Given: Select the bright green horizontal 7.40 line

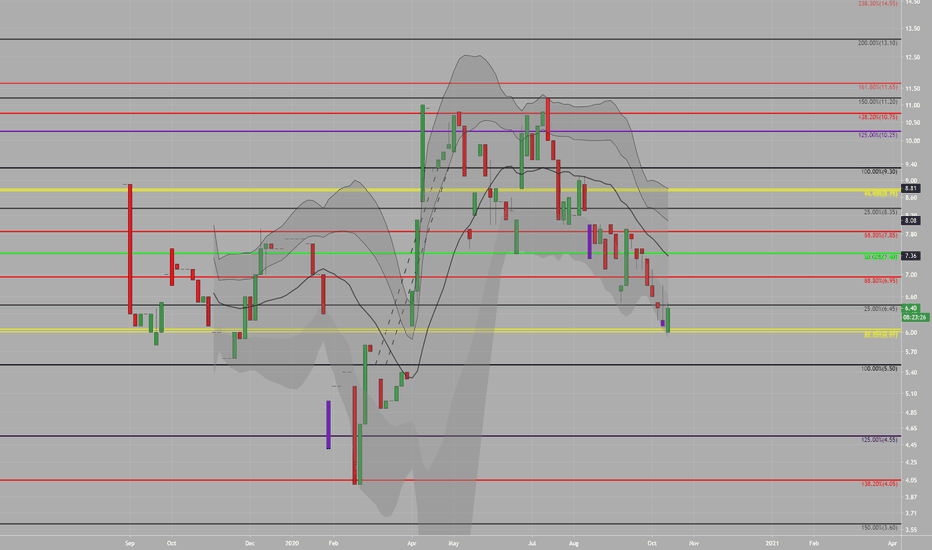Looking at the screenshot, I should (450, 254).
